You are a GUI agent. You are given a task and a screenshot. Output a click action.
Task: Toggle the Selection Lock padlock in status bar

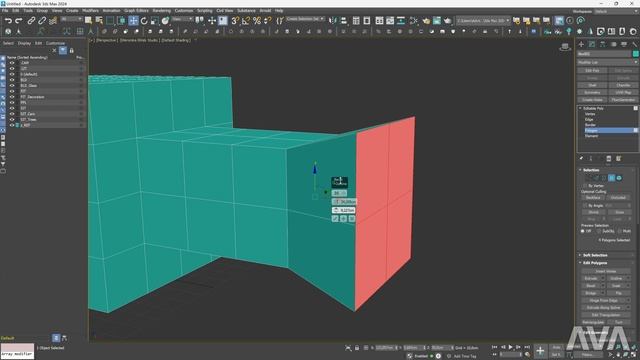click(357, 348)
